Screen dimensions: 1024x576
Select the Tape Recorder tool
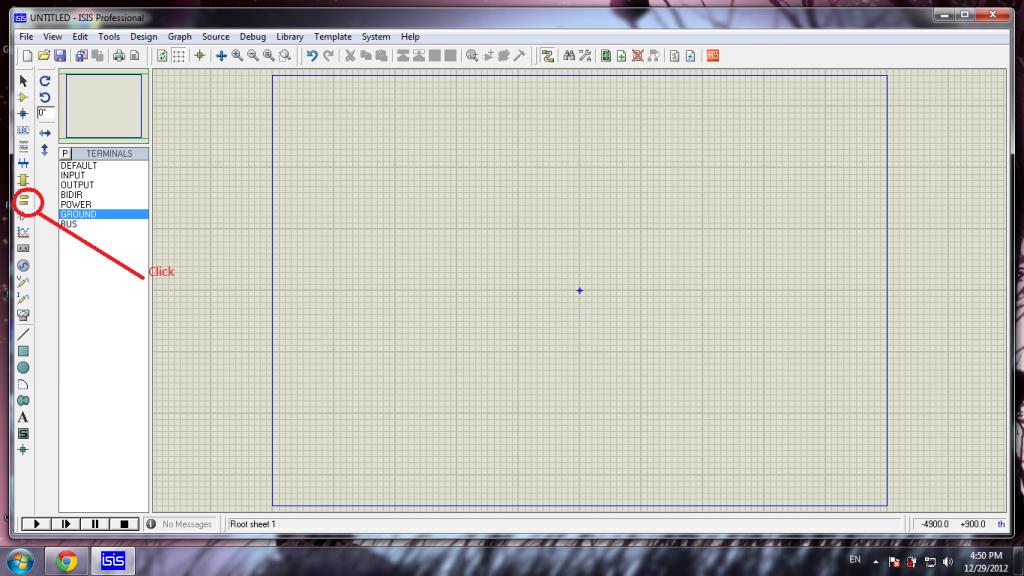(x=23, y=249)
